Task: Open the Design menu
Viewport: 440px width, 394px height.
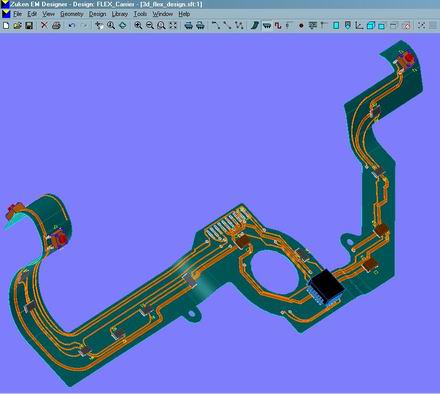Action: [x=97, y=14]
